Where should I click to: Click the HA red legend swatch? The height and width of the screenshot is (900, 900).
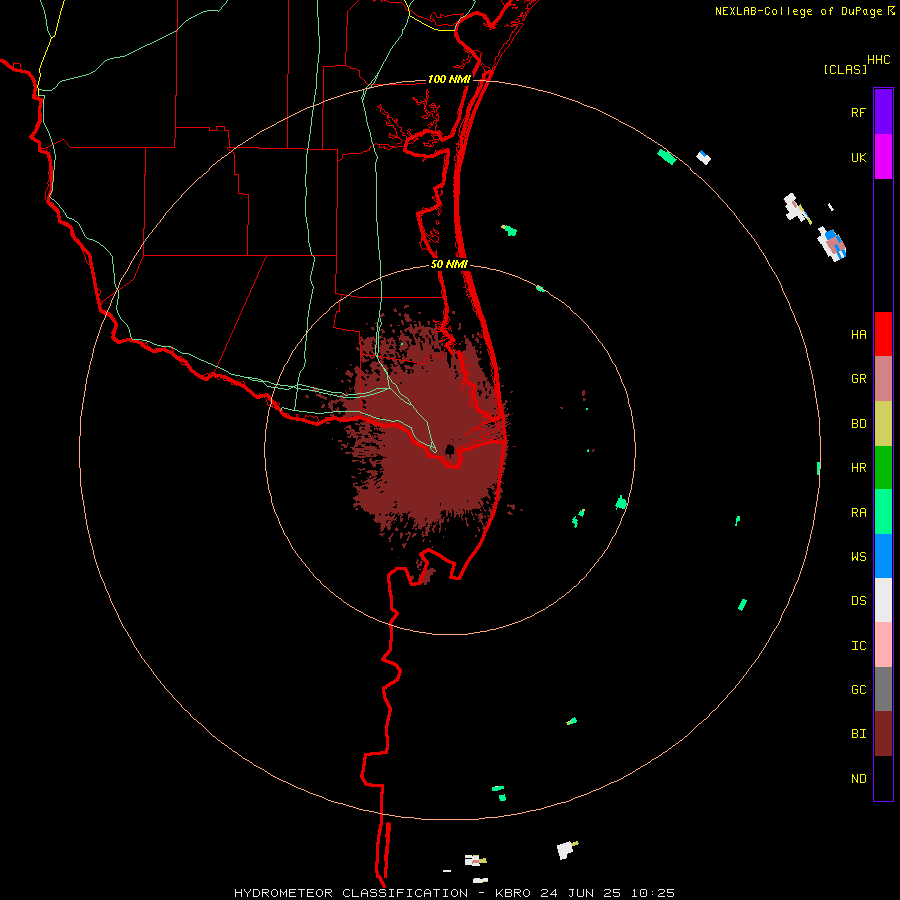pos(883,334)
